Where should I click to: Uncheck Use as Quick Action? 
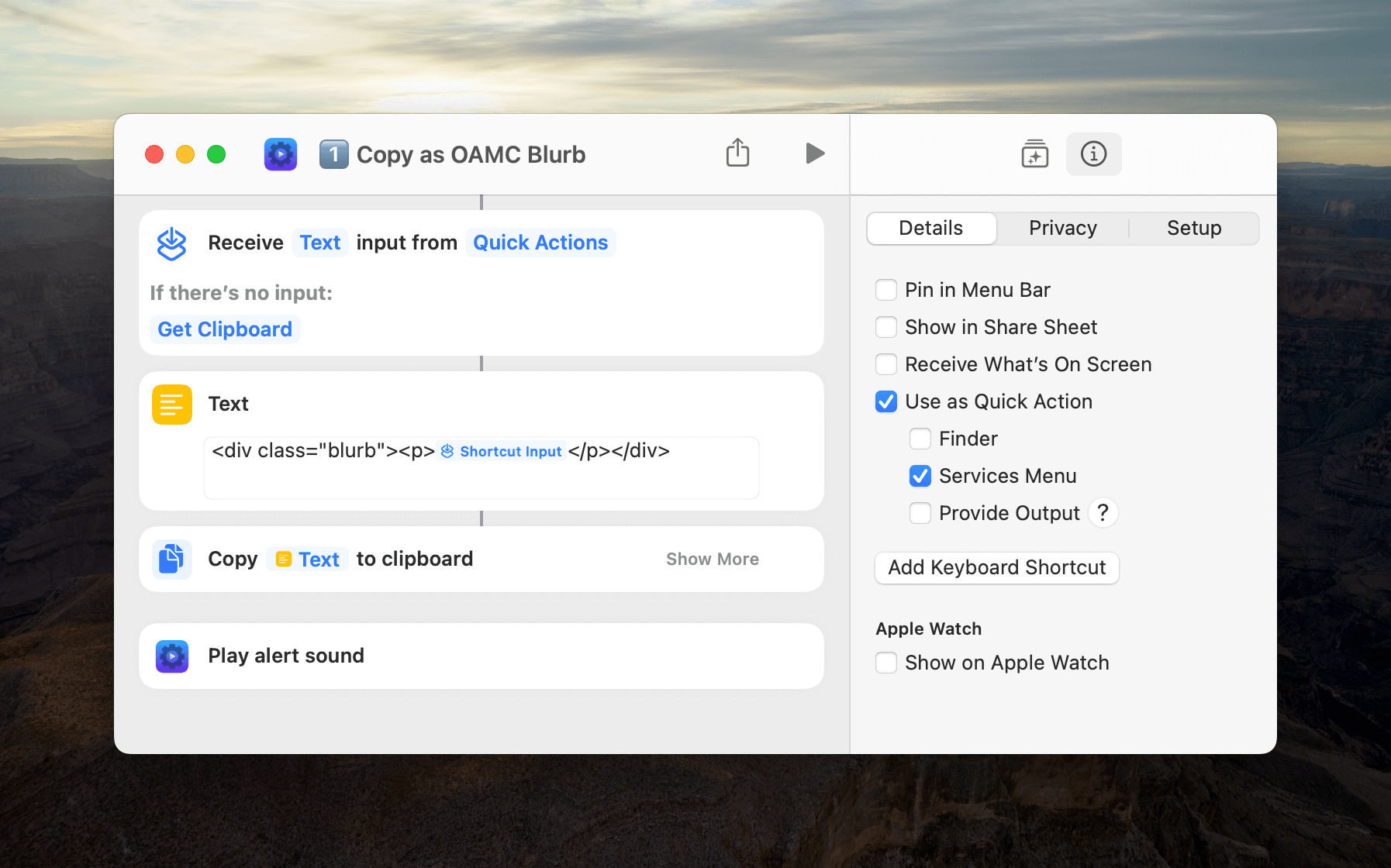(x=886, y=401)
